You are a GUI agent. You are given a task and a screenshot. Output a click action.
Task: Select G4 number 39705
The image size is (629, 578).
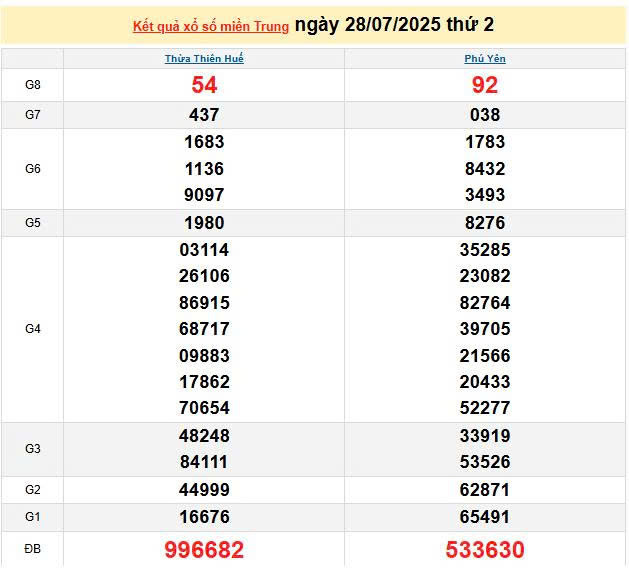(485, 329)
